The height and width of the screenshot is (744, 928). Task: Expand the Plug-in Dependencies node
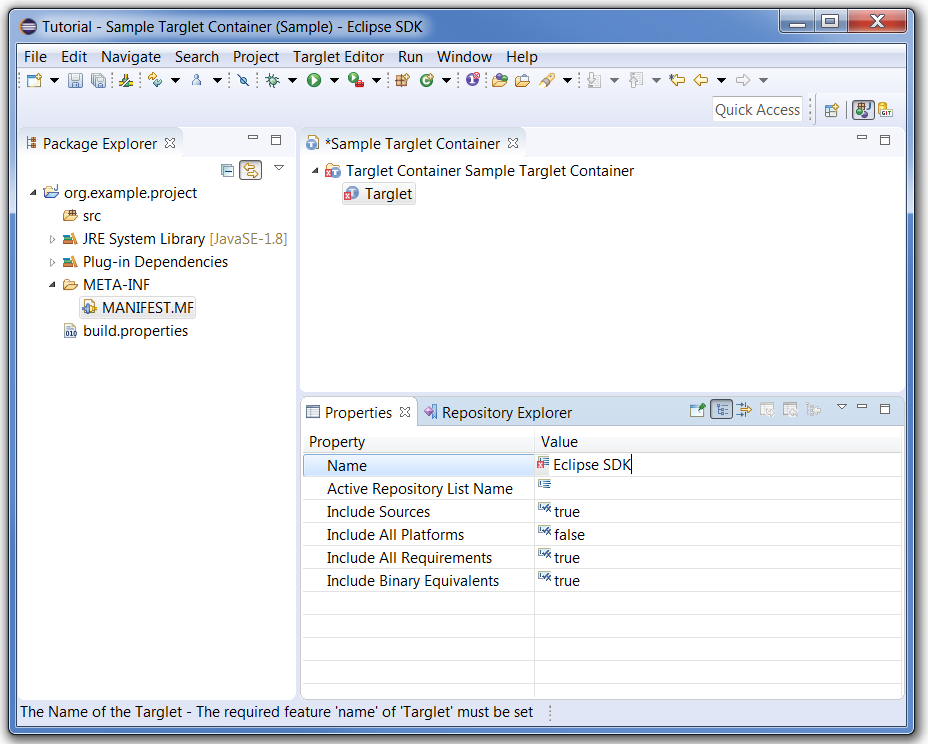52,262
